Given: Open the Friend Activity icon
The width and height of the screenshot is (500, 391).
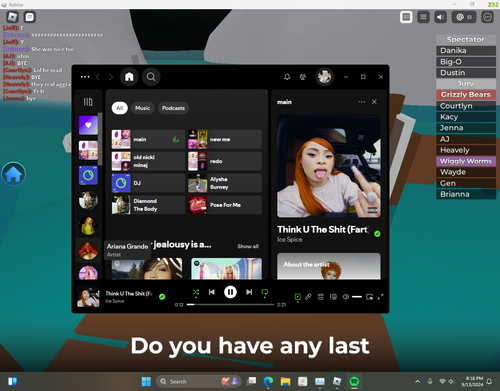Looking at the screenshot, I should (x=303, y=77).
